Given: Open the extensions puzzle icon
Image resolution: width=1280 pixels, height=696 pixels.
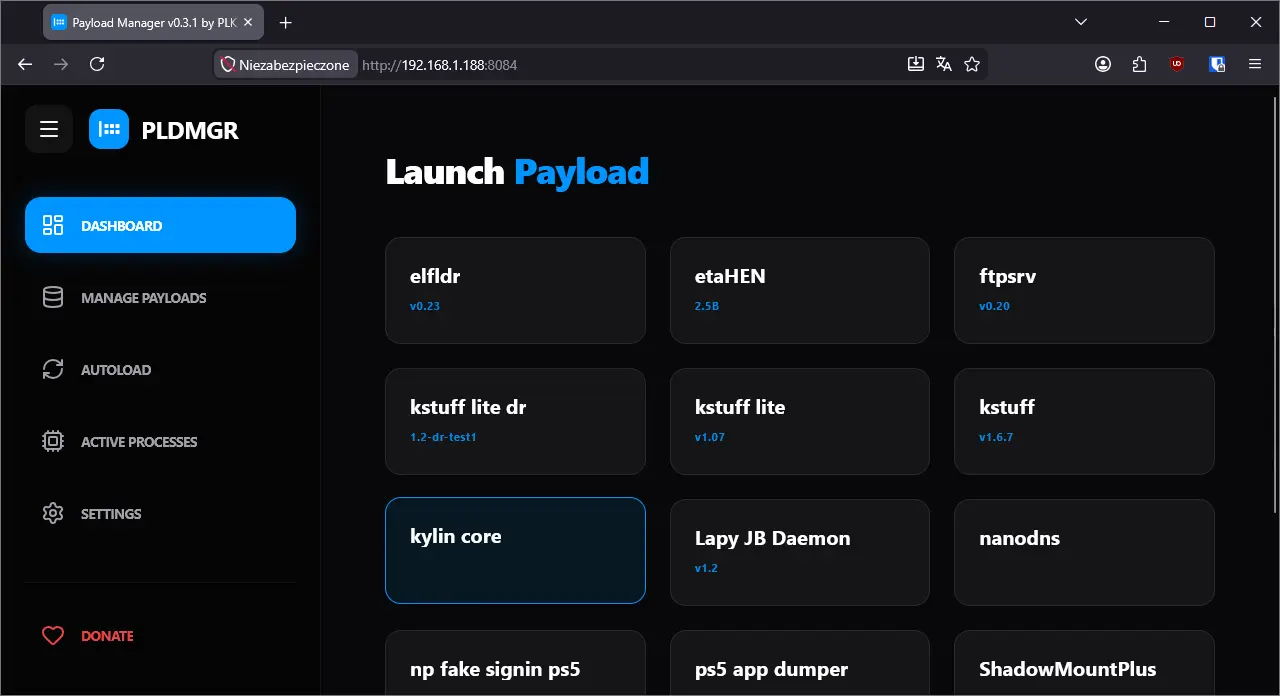Looking at the screenshot, I should [x=1140, y=64].
